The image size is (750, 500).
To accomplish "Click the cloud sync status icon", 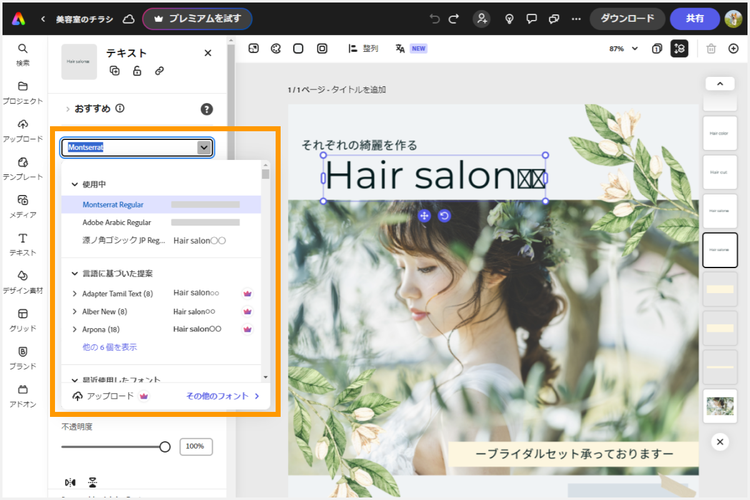I will pyautogui.click(x=129, y=19).
